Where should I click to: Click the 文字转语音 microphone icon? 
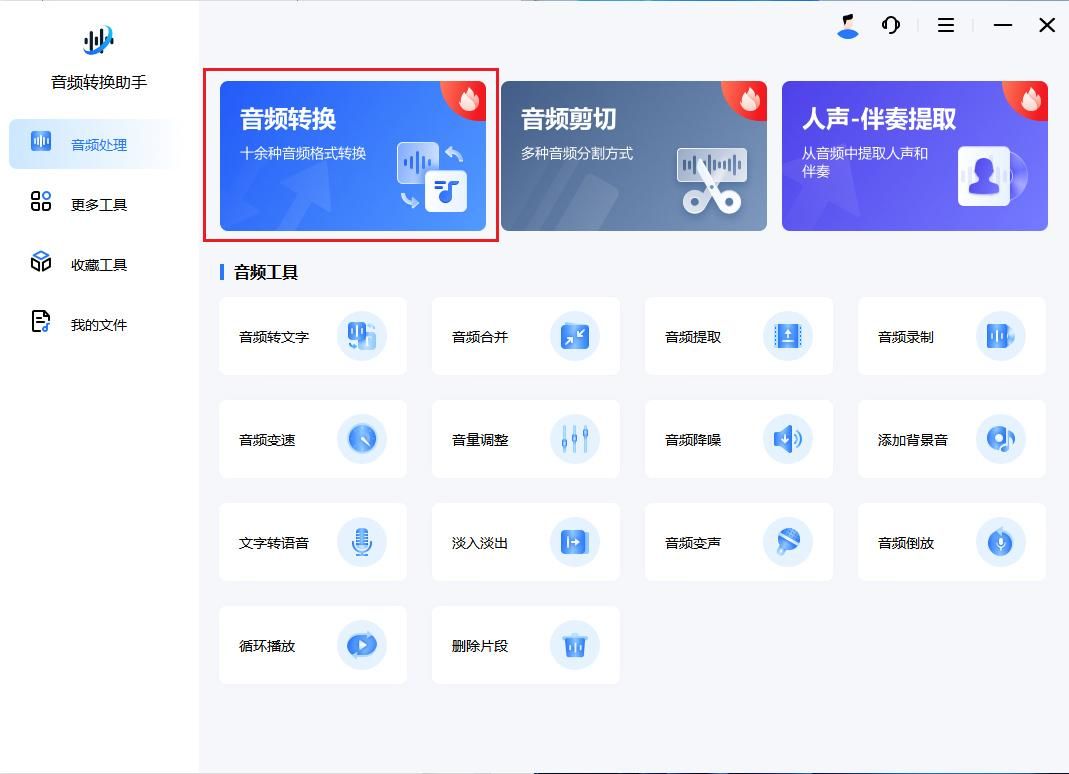[x=362, y=541]
